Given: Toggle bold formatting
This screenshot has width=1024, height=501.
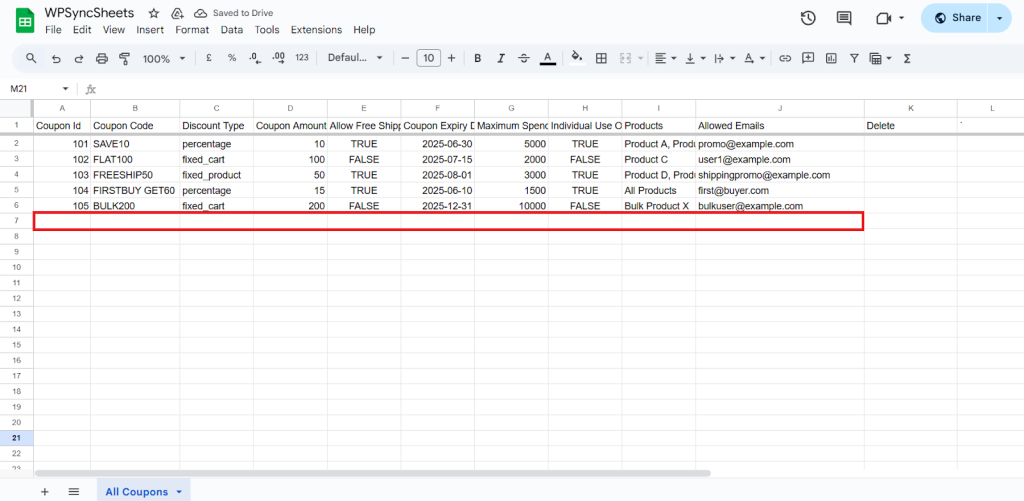Looking at the screenshot, I should (477, 58).
